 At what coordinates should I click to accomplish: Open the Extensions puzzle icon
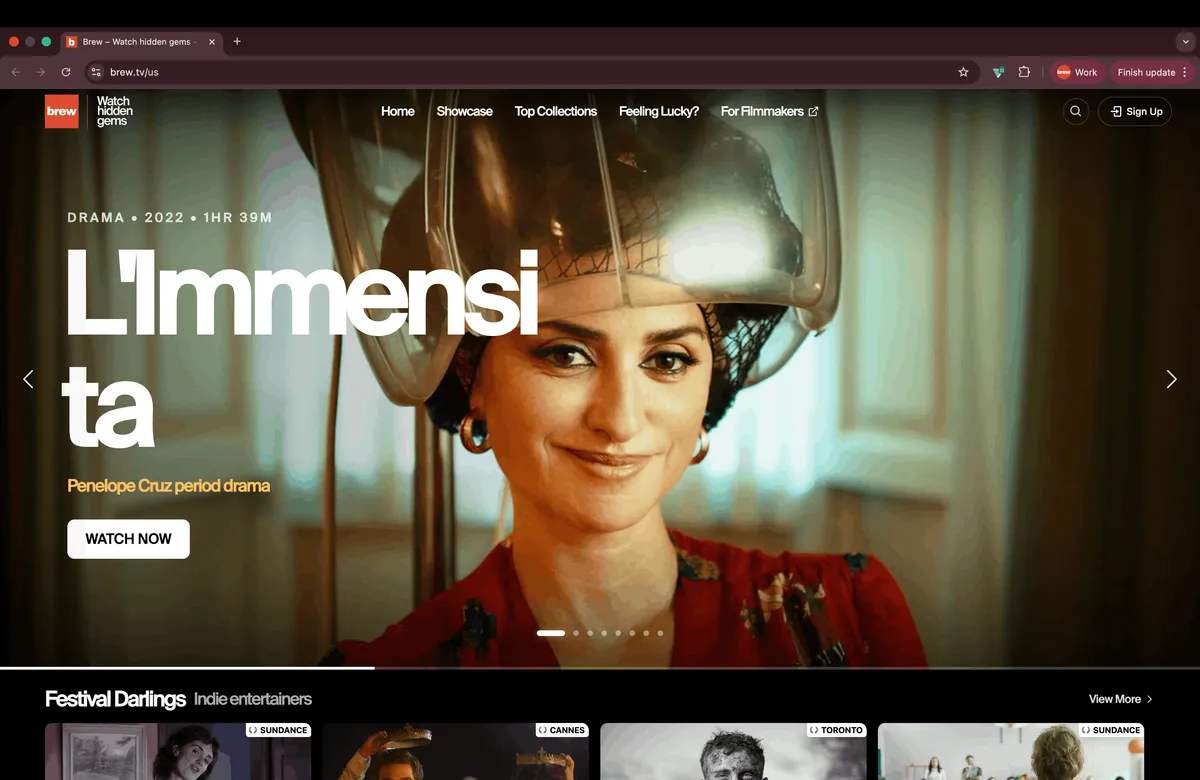(1024, 72)
